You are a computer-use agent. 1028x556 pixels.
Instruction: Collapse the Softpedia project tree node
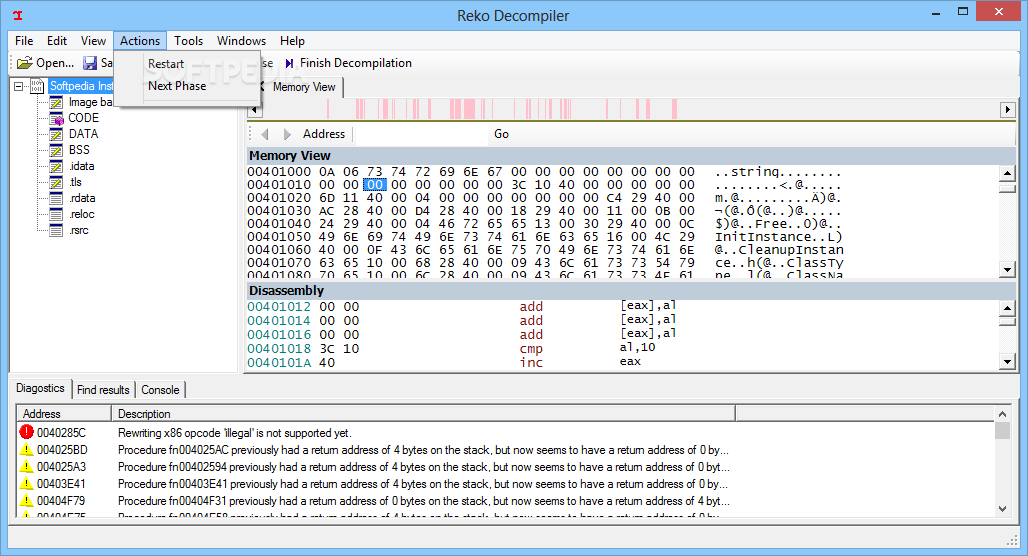[x=18, y=87]
